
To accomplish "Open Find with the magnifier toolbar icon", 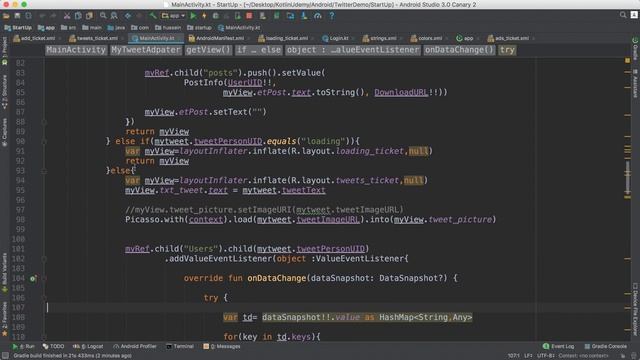I will 103,16.
